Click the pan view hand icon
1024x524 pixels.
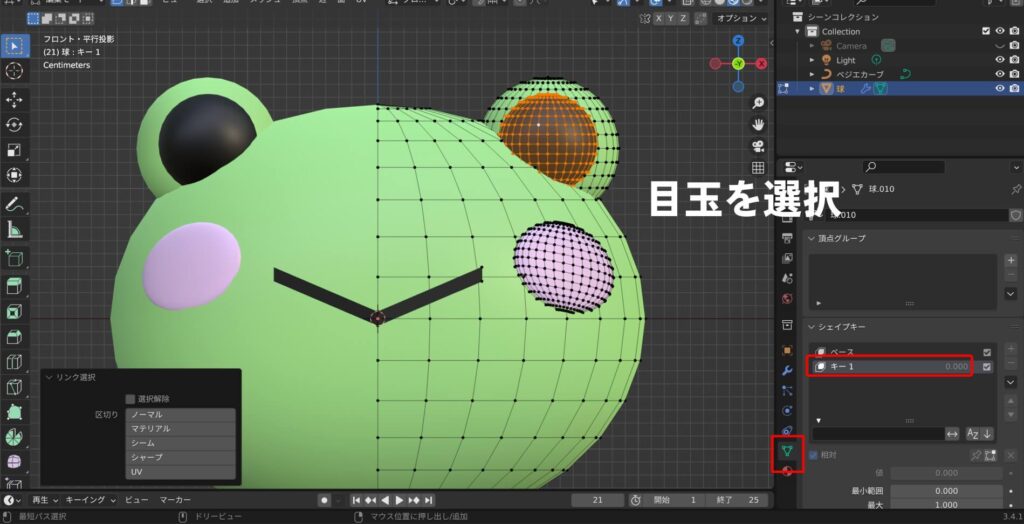coord(758,124)
